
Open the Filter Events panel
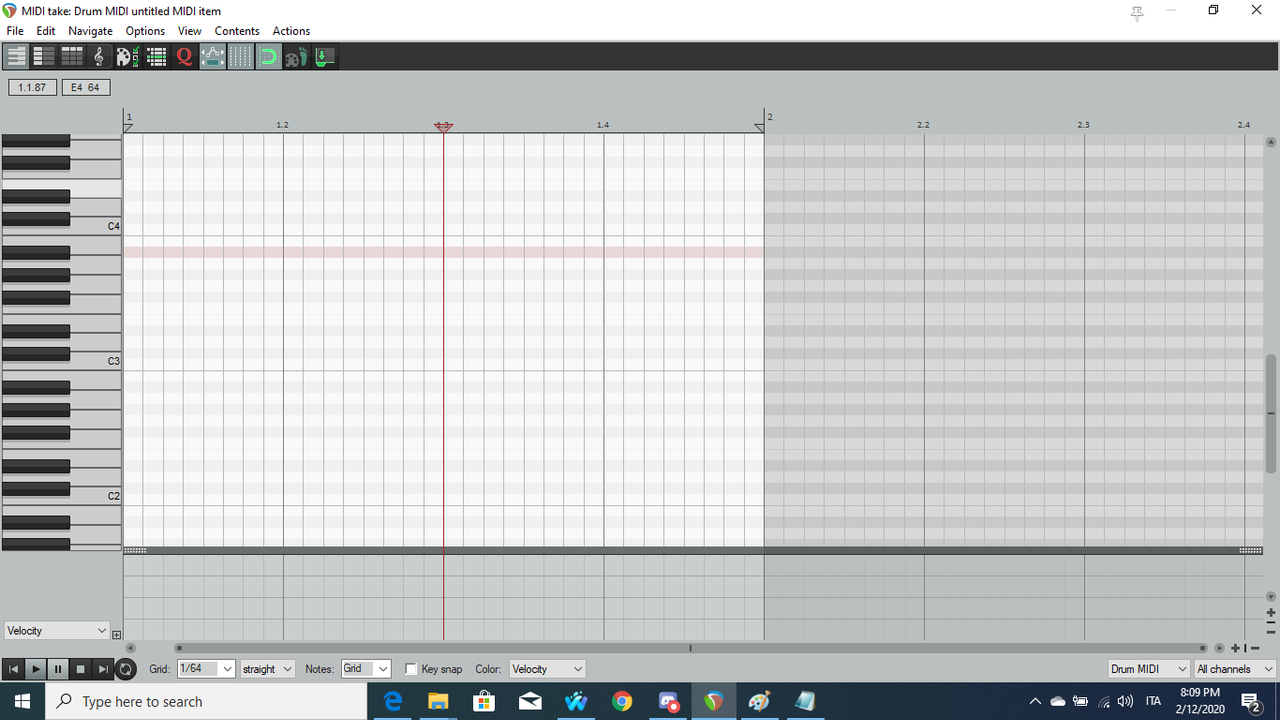[125, 56]
